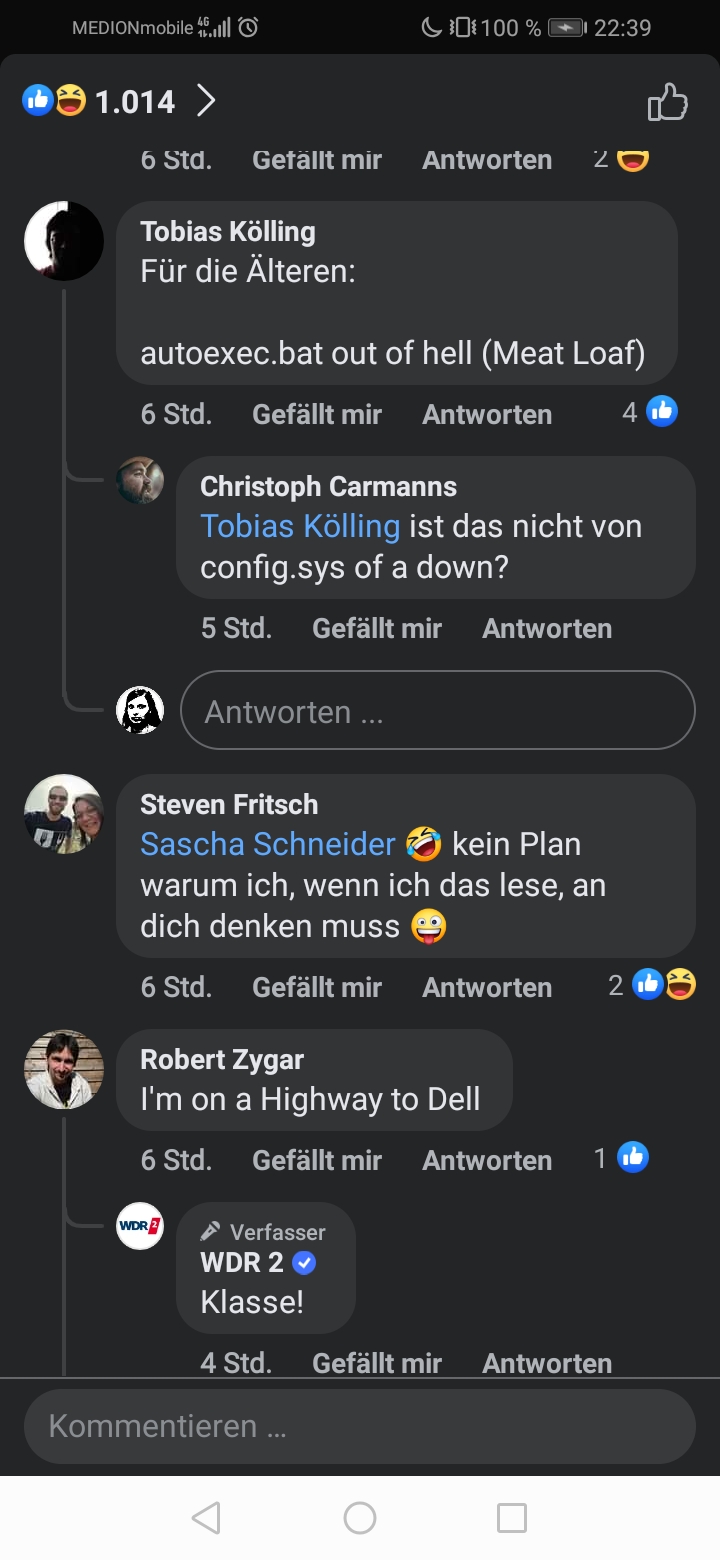The width and height of the screenshot is (720, 1560).
Task: Tap Robert Zygar's avatar
Action: [x=64, y=1069]
